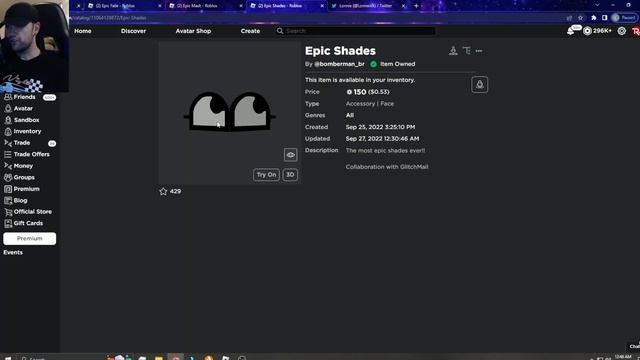Screen dimensions: 640x360
Task: Click the tree-style icon beside item title
Action: (x=467, y=51)
